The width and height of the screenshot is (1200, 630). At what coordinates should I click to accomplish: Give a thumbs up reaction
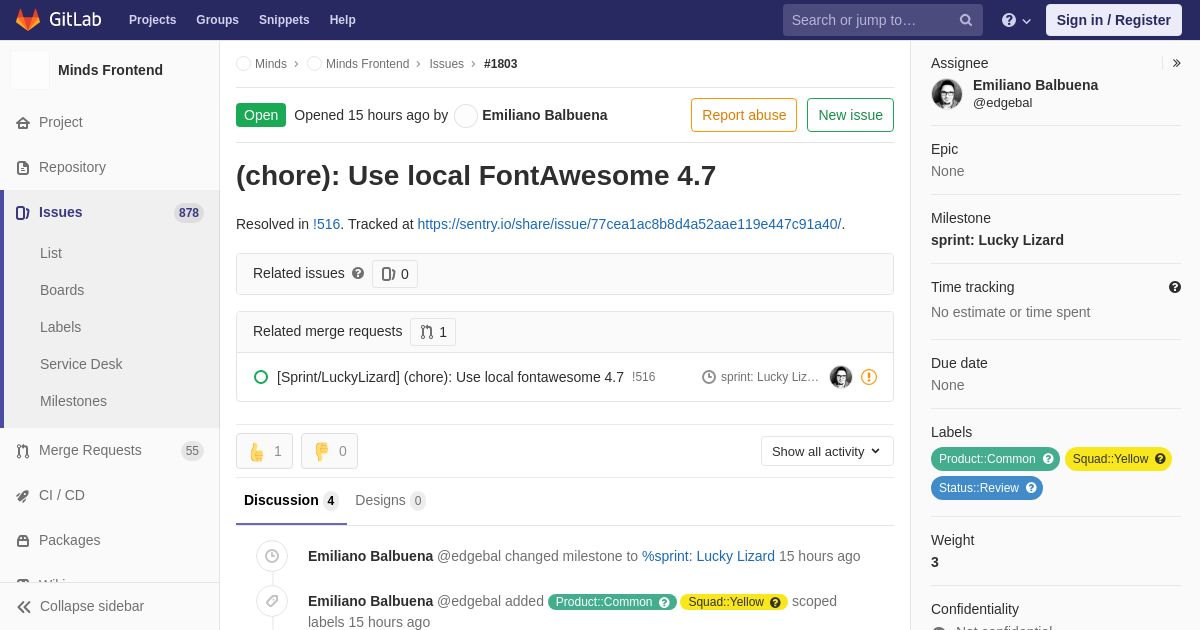265,451
